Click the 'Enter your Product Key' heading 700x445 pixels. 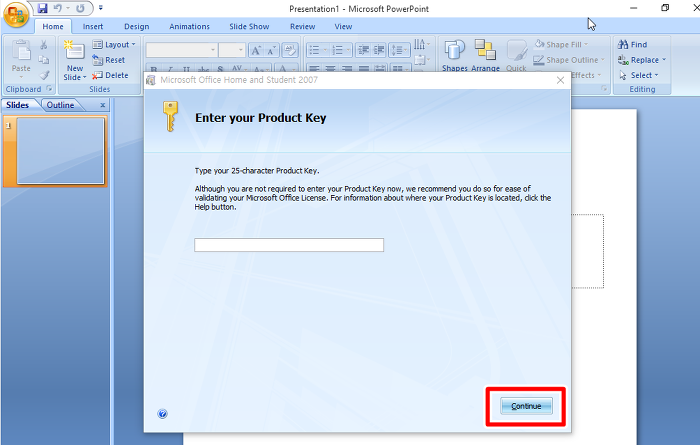[x=261, y=118]
